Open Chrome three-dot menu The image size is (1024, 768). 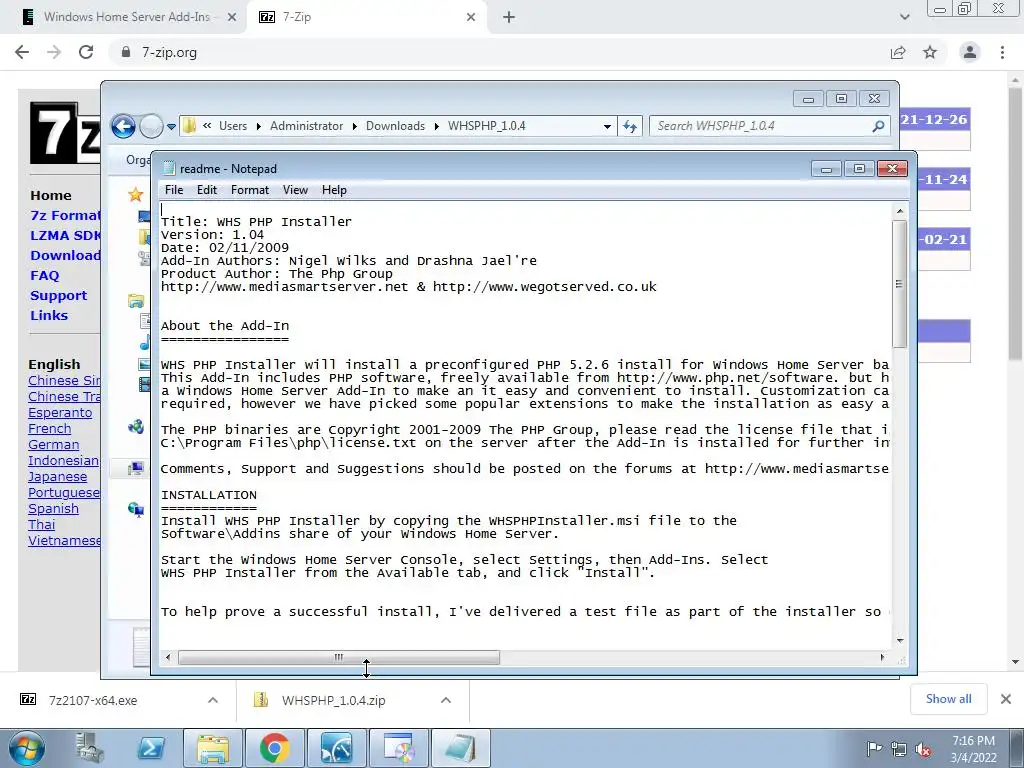[x=1002, y=52]
